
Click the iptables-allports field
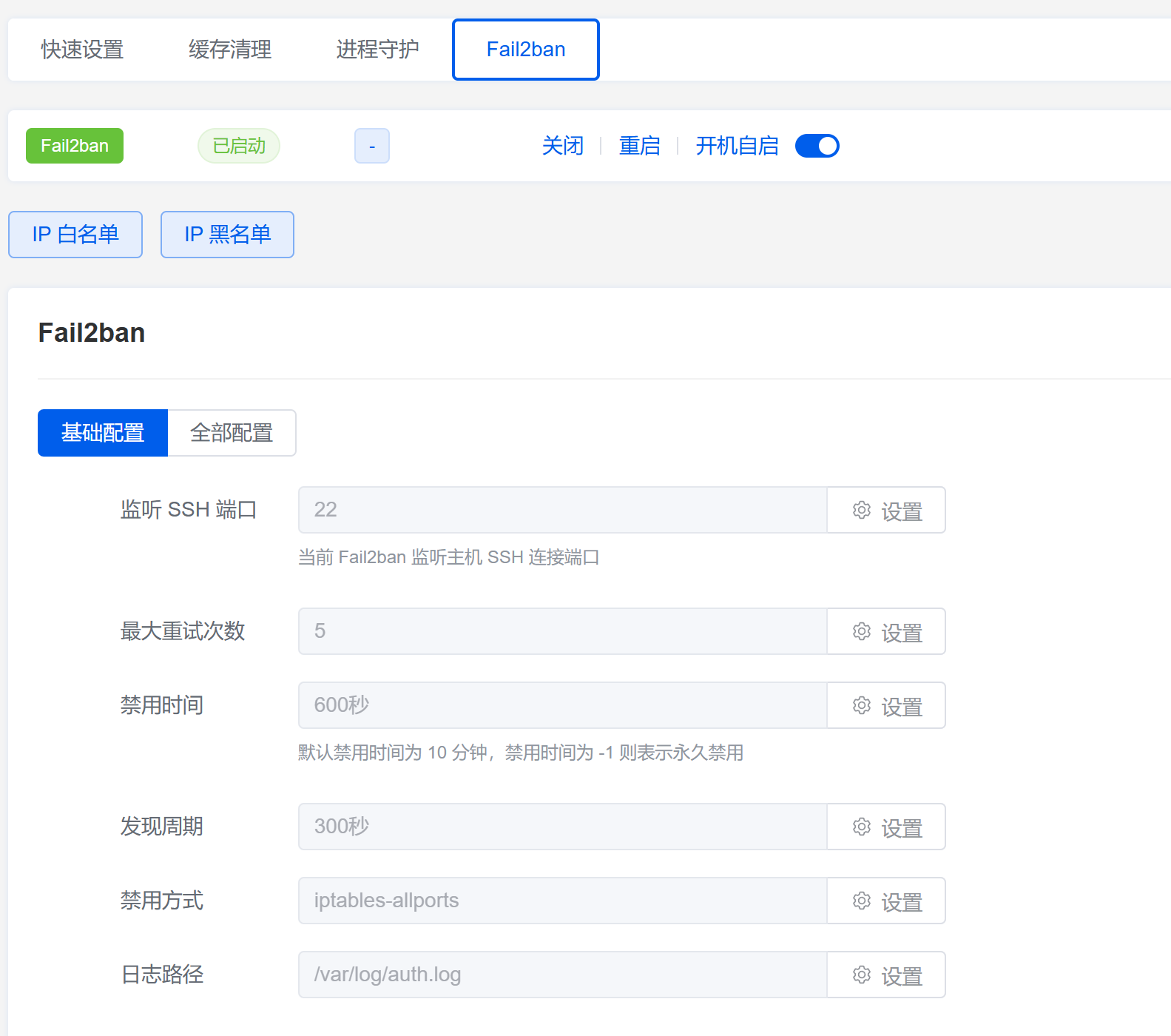coord(562,901)
